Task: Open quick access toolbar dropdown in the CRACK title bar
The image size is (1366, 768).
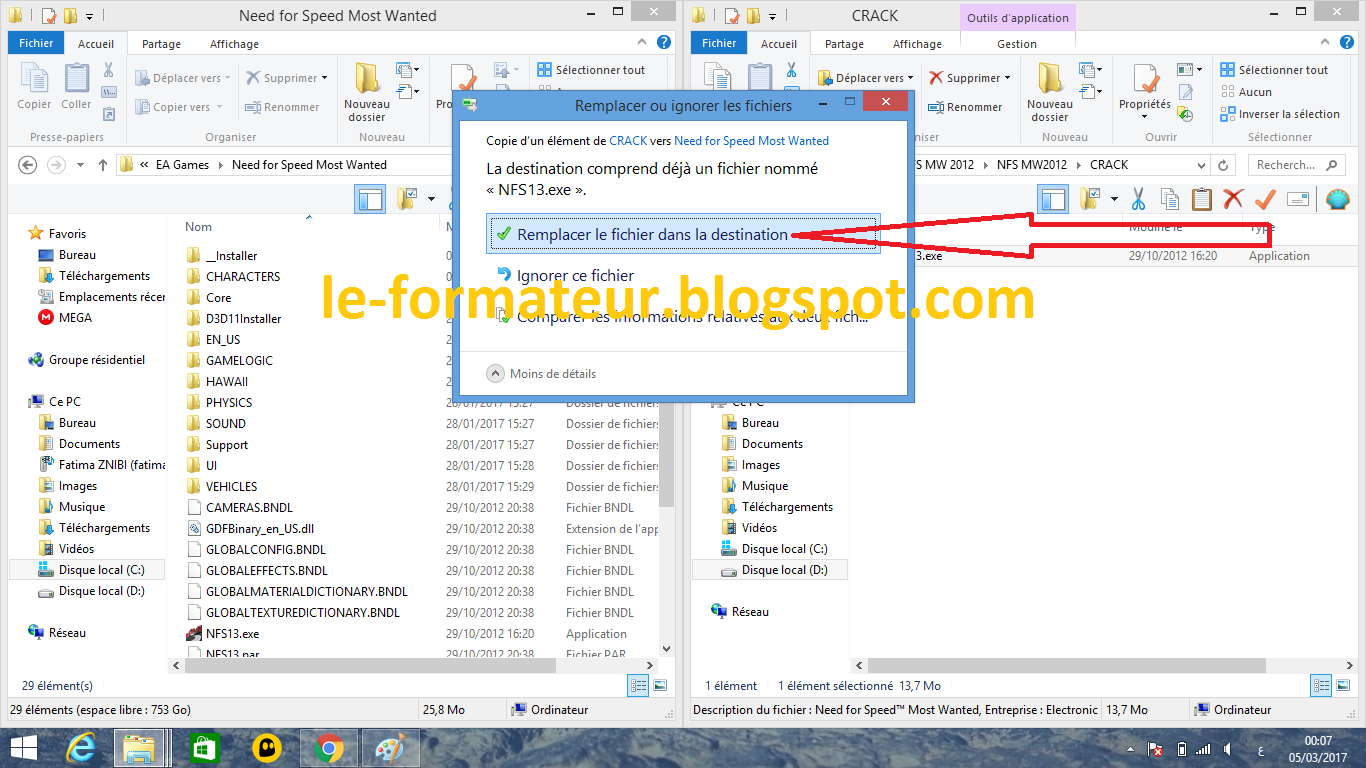Action: point(772,16)
